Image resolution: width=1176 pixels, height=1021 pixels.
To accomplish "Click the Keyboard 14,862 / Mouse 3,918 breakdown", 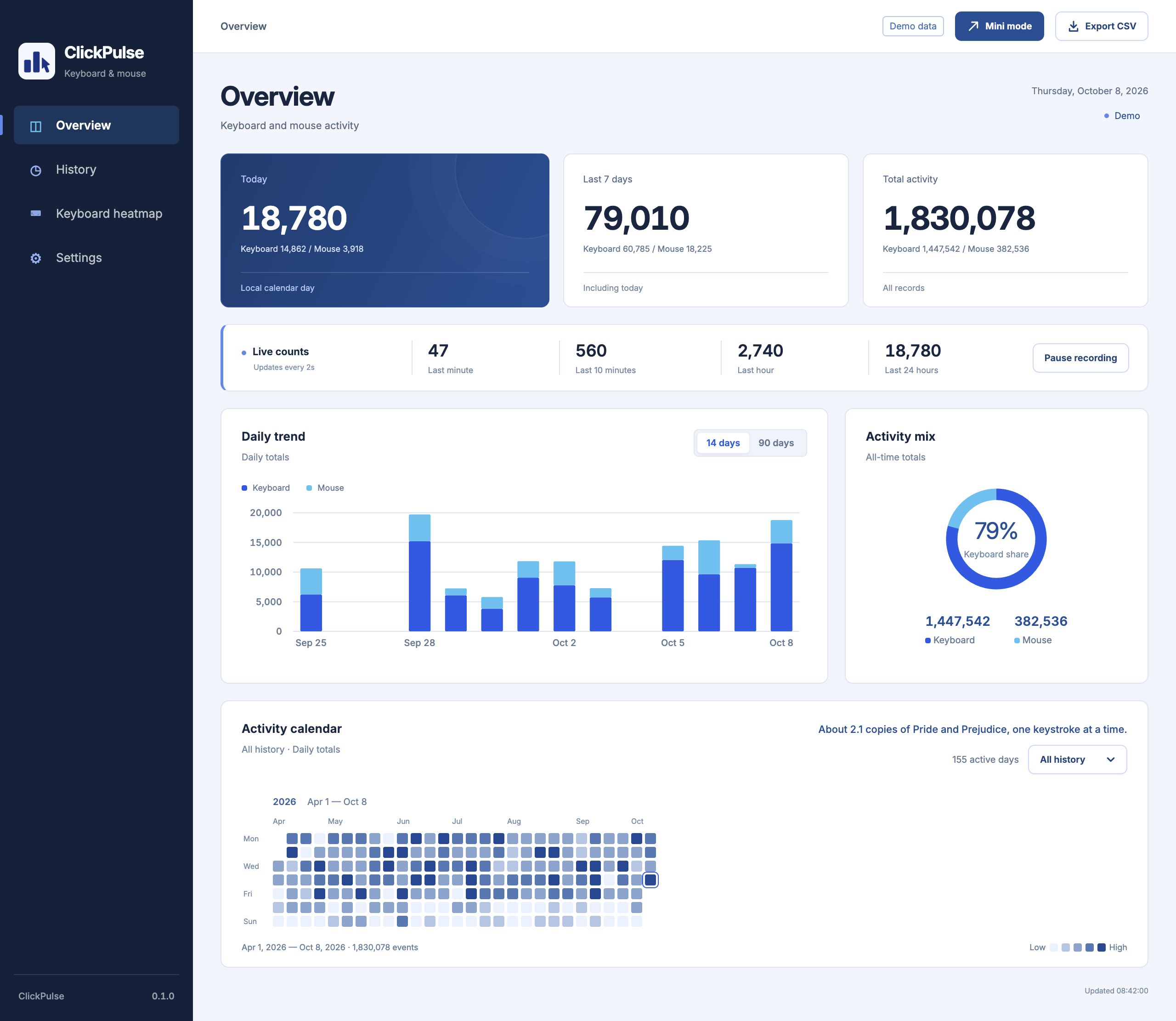I will point(302,249).
